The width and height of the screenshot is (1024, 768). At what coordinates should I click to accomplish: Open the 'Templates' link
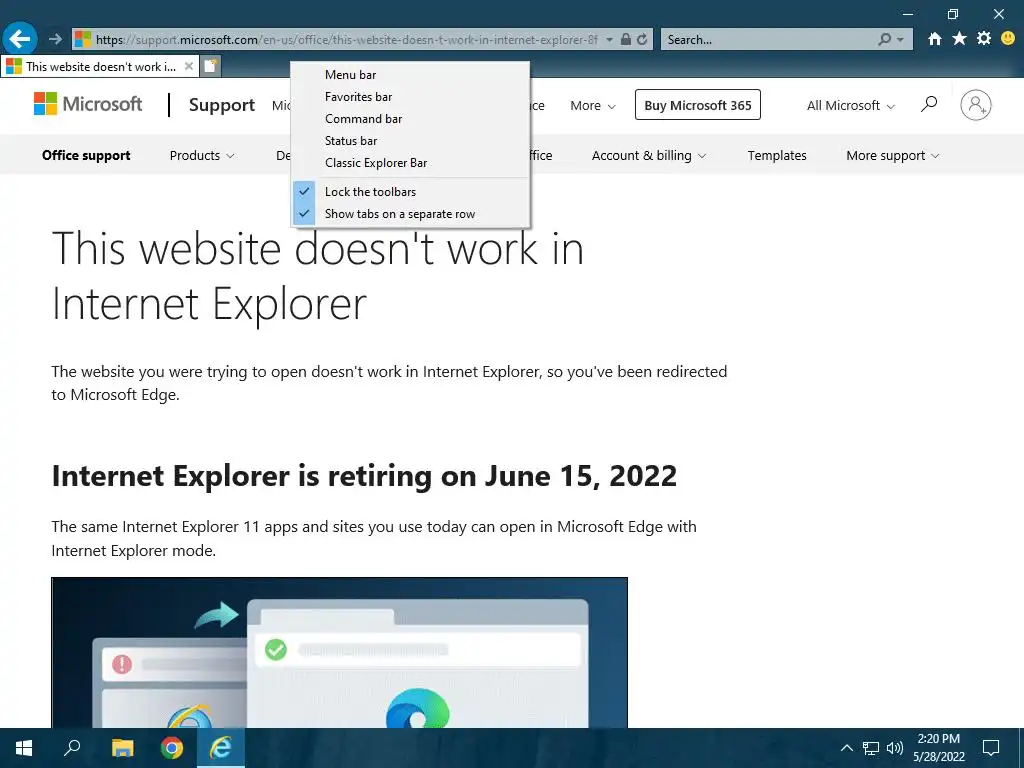click(x=776, y=155)
